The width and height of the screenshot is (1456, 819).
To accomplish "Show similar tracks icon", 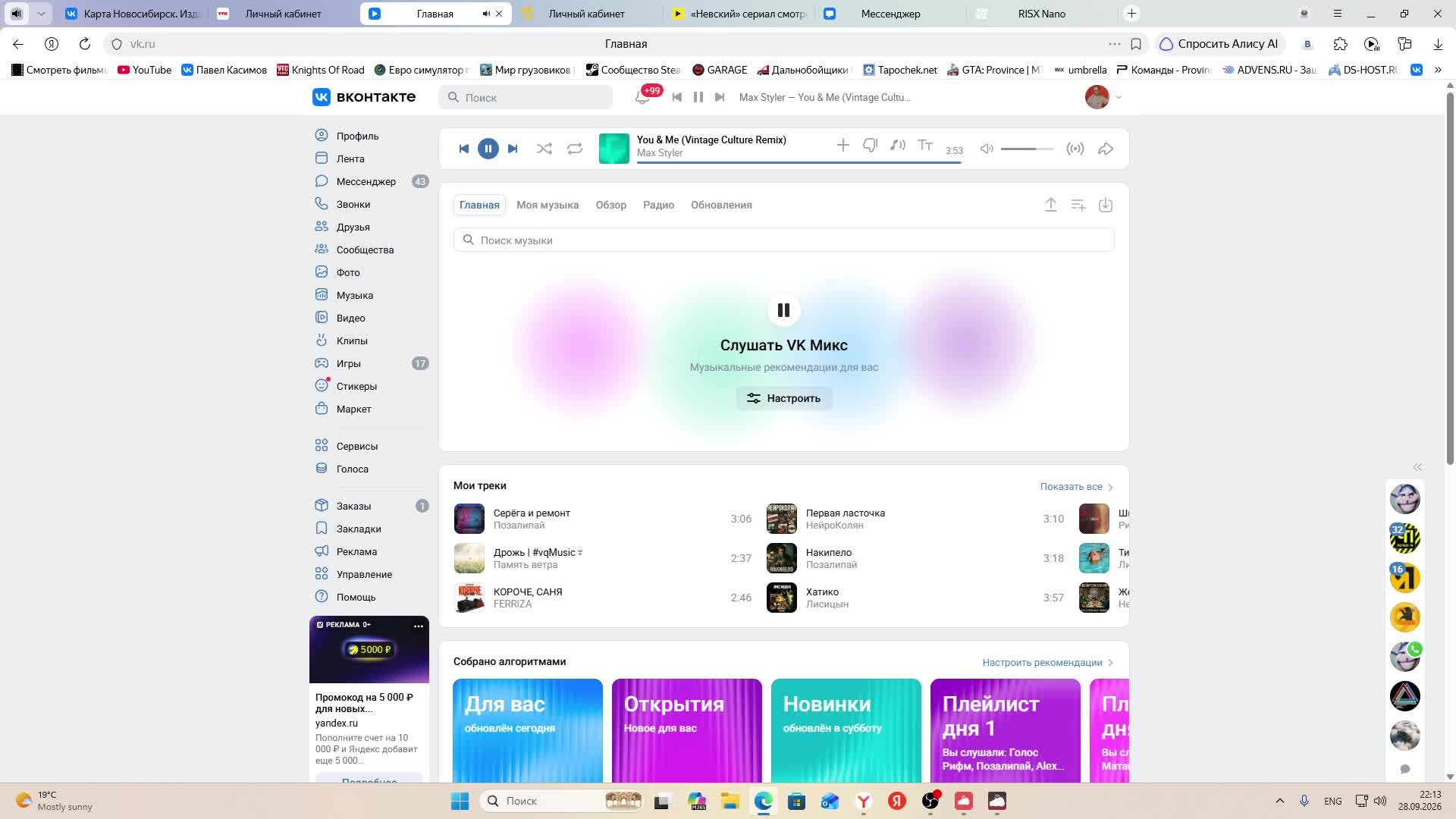I will tap(898, 145).
